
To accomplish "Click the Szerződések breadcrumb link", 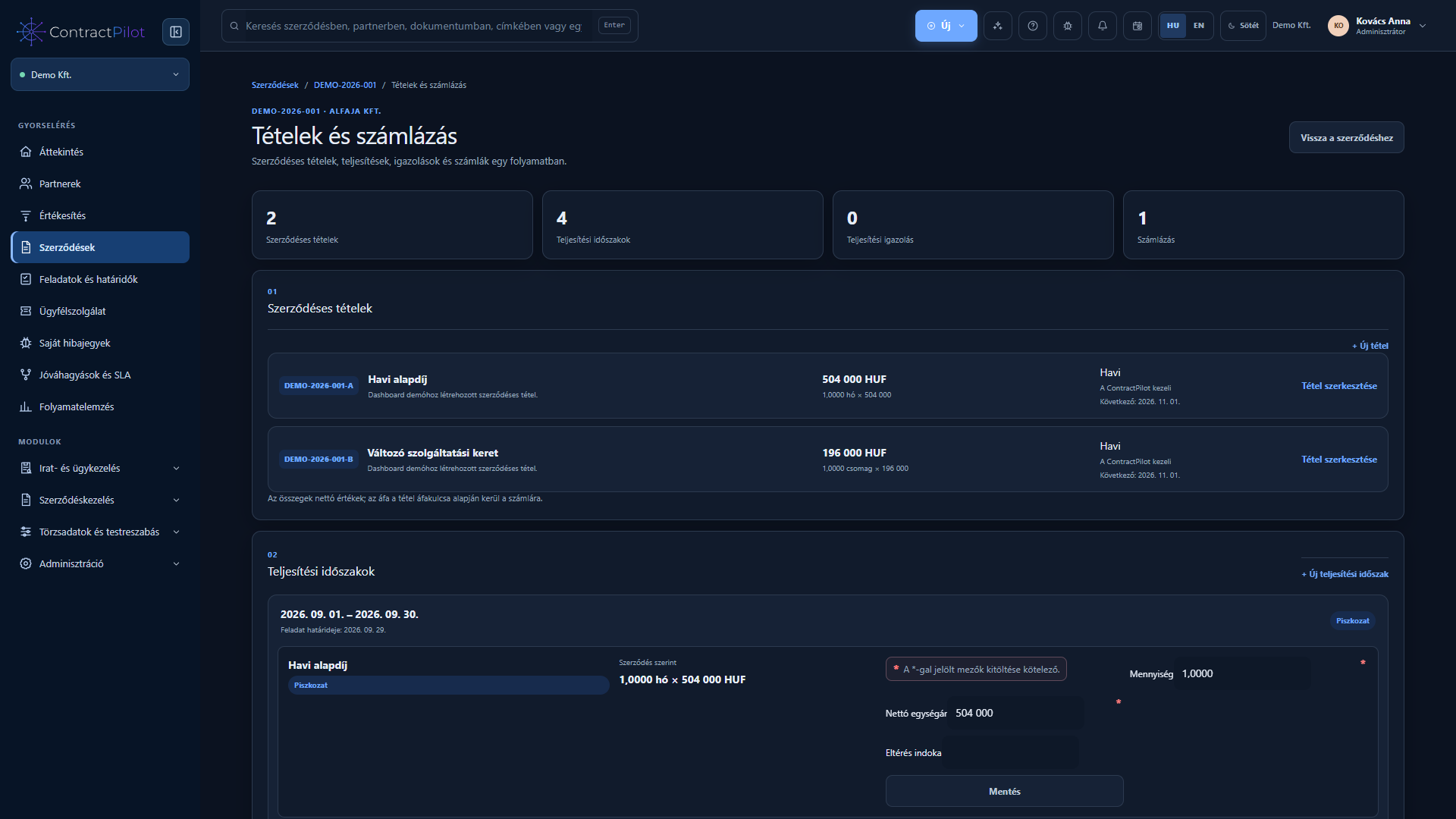I will point(275,85).
